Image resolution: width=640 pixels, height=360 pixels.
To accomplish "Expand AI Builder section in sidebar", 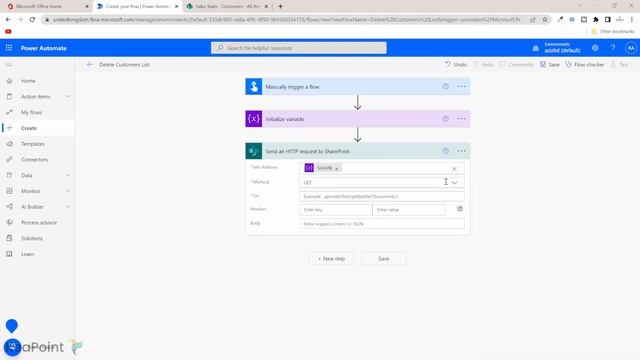I will click(67, 207).
